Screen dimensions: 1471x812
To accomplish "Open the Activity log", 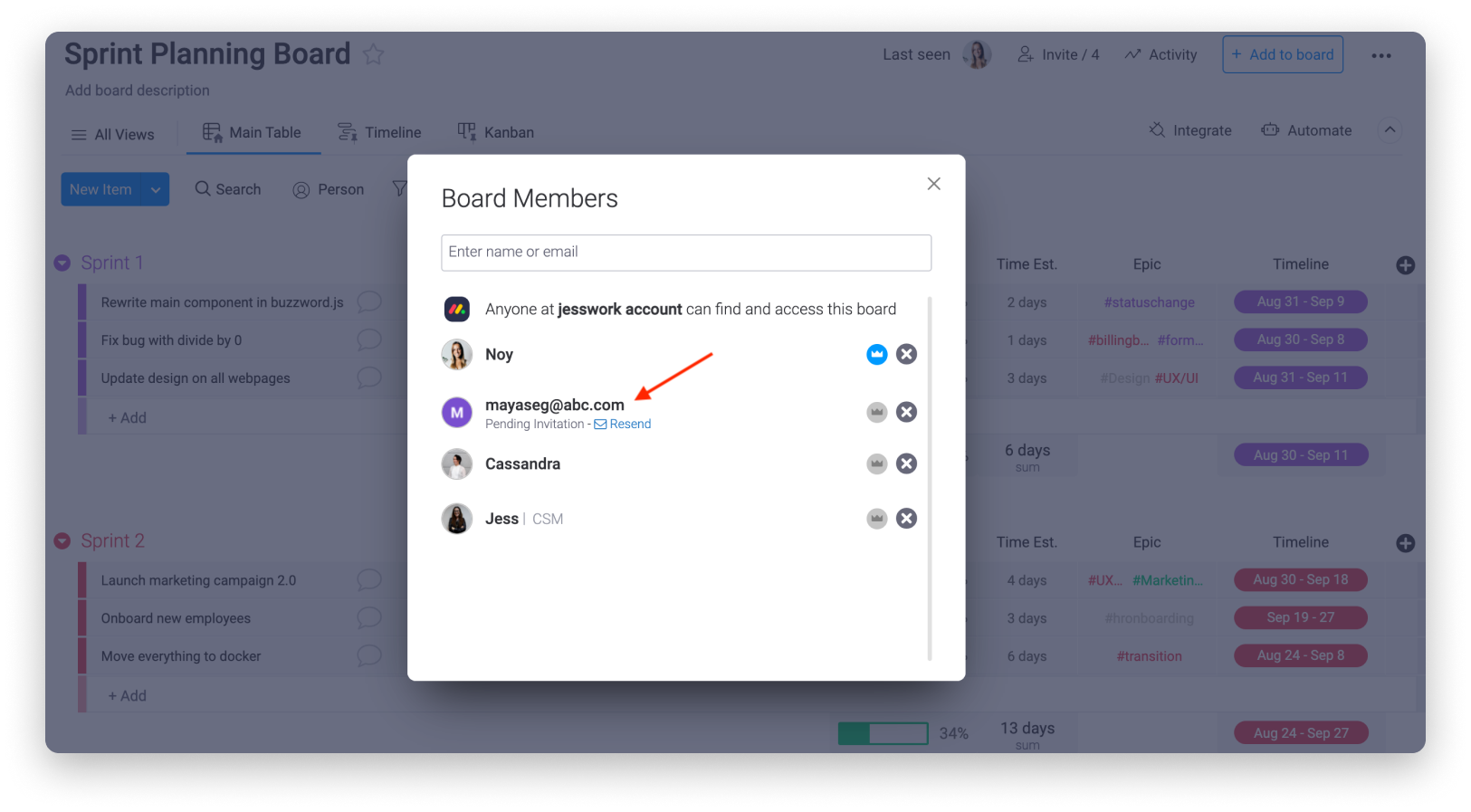I will click(1161, 54).
